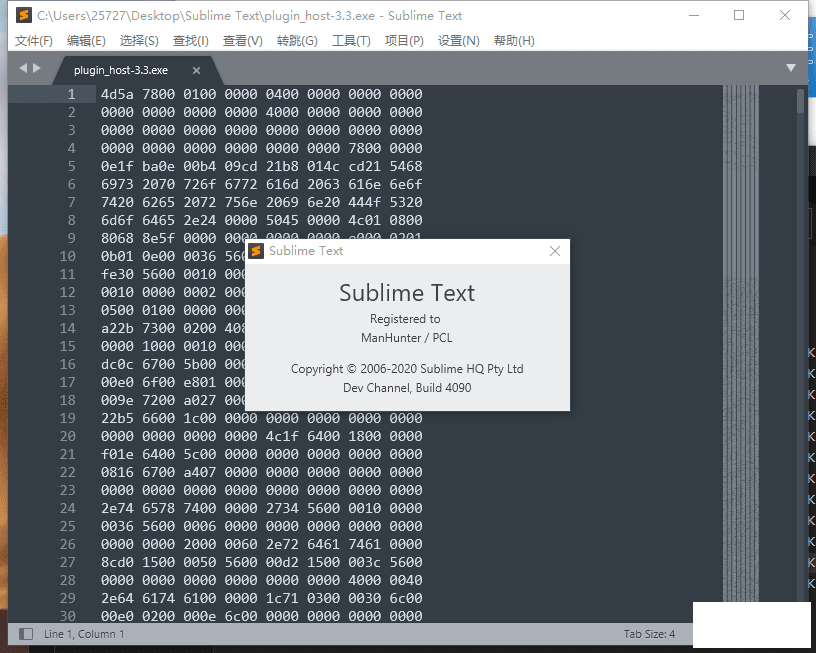Viewport: 816px width, 653px height.
Task: Open the 帮助(H) menu
Action: click(x=514, y=41)
